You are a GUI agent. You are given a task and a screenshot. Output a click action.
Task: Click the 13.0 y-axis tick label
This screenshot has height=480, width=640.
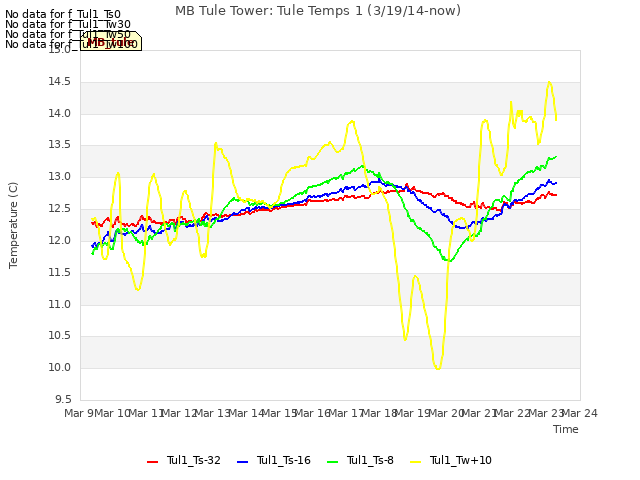click(x=60, y=177)
